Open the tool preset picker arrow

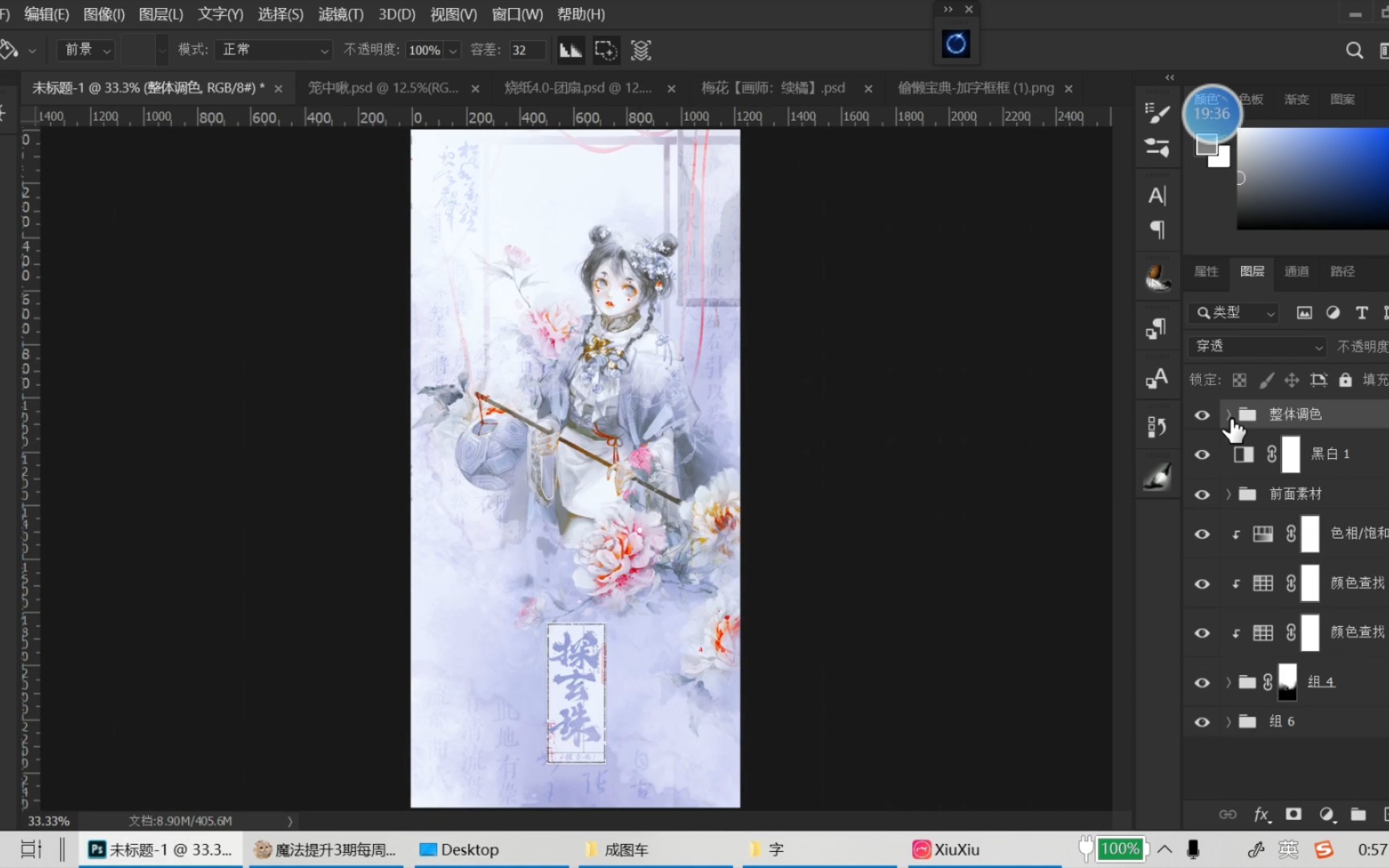tap(32, 50)
